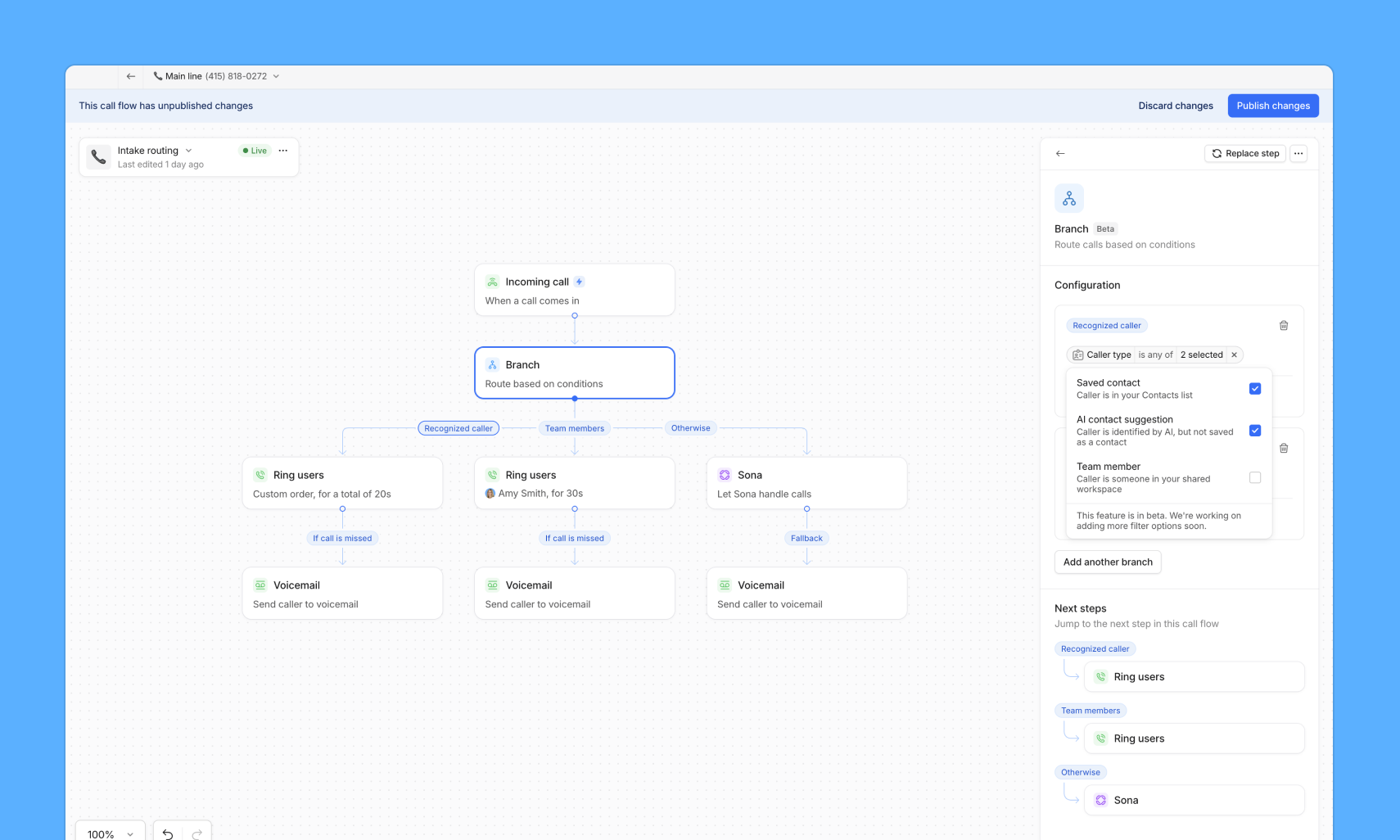The height and width of the screenshot is (840, 1400).
Task: Go back using the top bar arrow
Action: click(x=131, y=76)
